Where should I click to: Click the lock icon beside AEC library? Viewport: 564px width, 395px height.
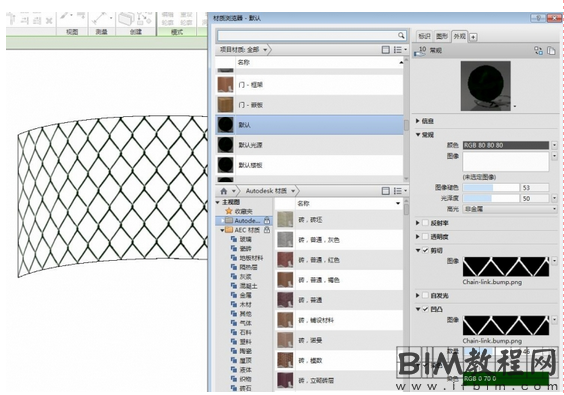tap(267, 230)
